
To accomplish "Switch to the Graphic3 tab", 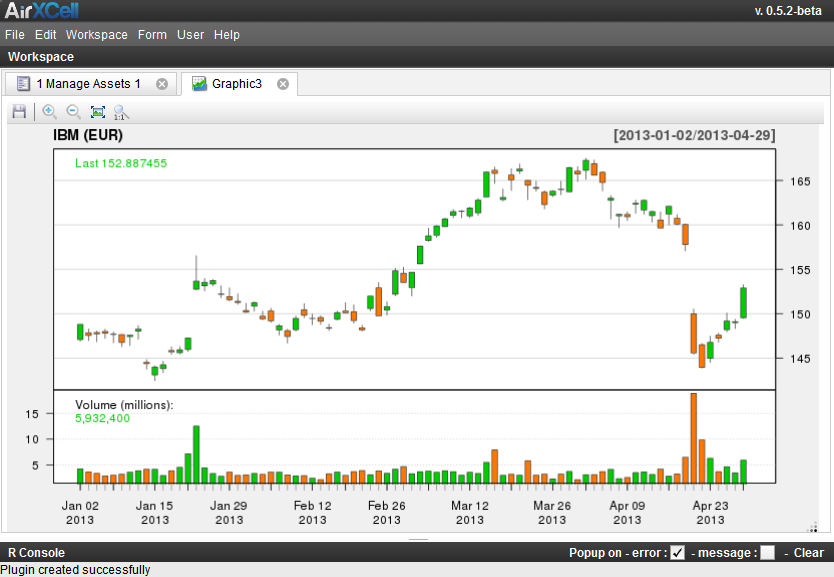I will tap(237, 83).
